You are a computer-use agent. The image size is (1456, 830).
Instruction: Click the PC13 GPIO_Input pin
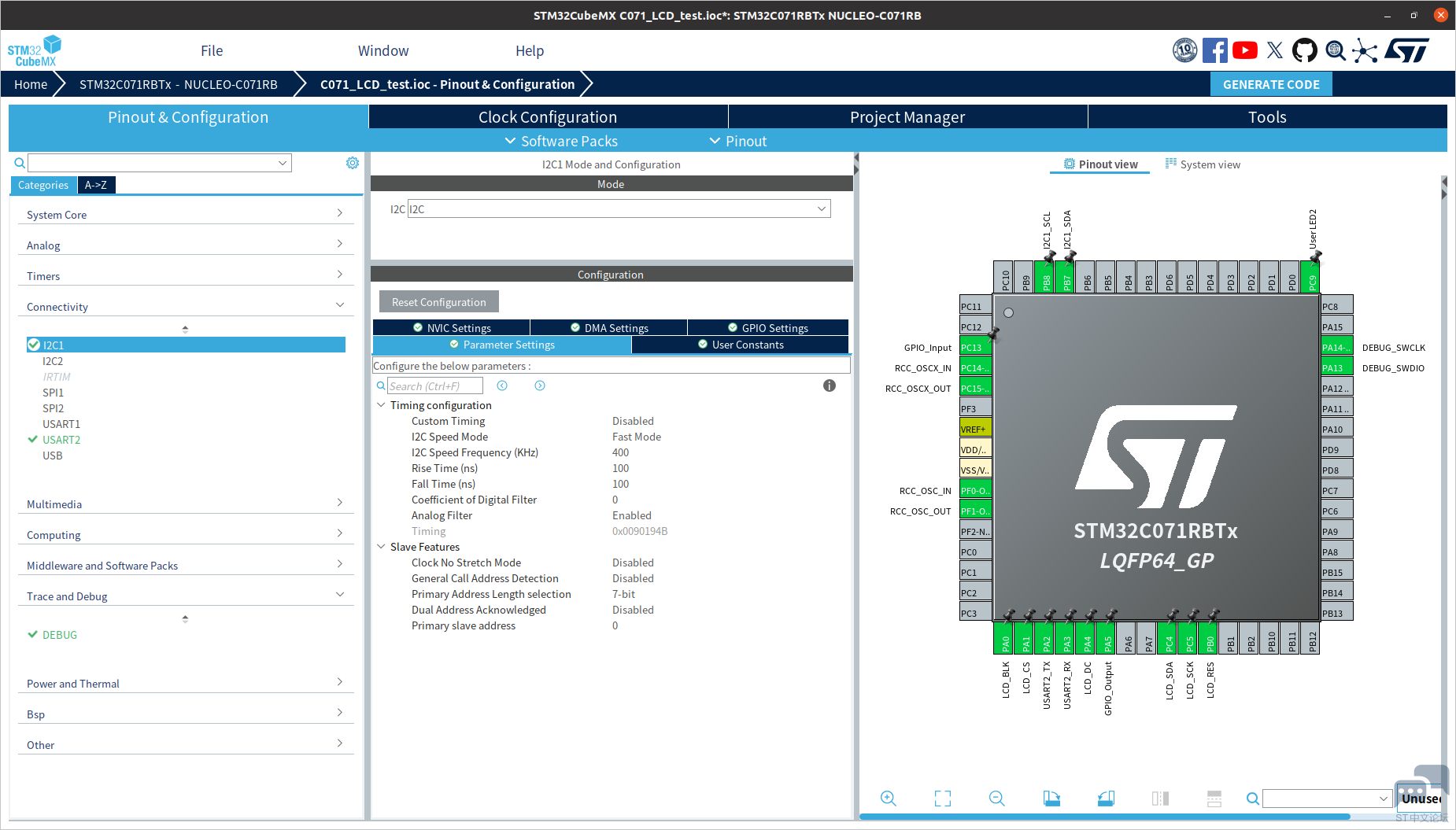pyautogui.click(x=975, y=347)
